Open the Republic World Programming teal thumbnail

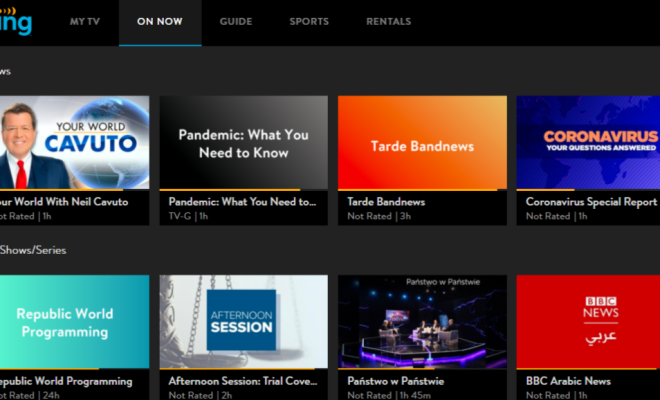pyautogui.click(x=75, y=322)
